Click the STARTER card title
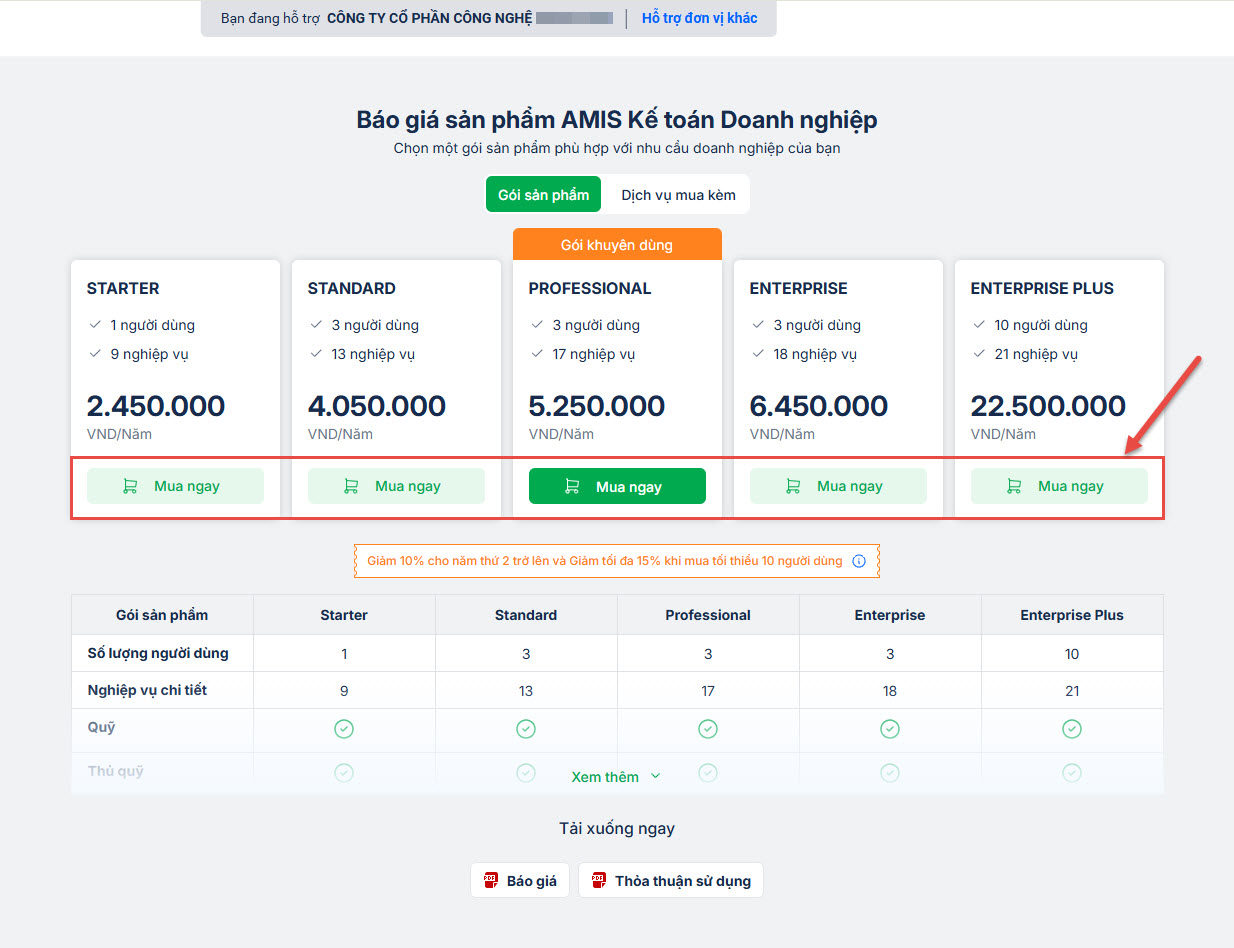 (123, 288)
